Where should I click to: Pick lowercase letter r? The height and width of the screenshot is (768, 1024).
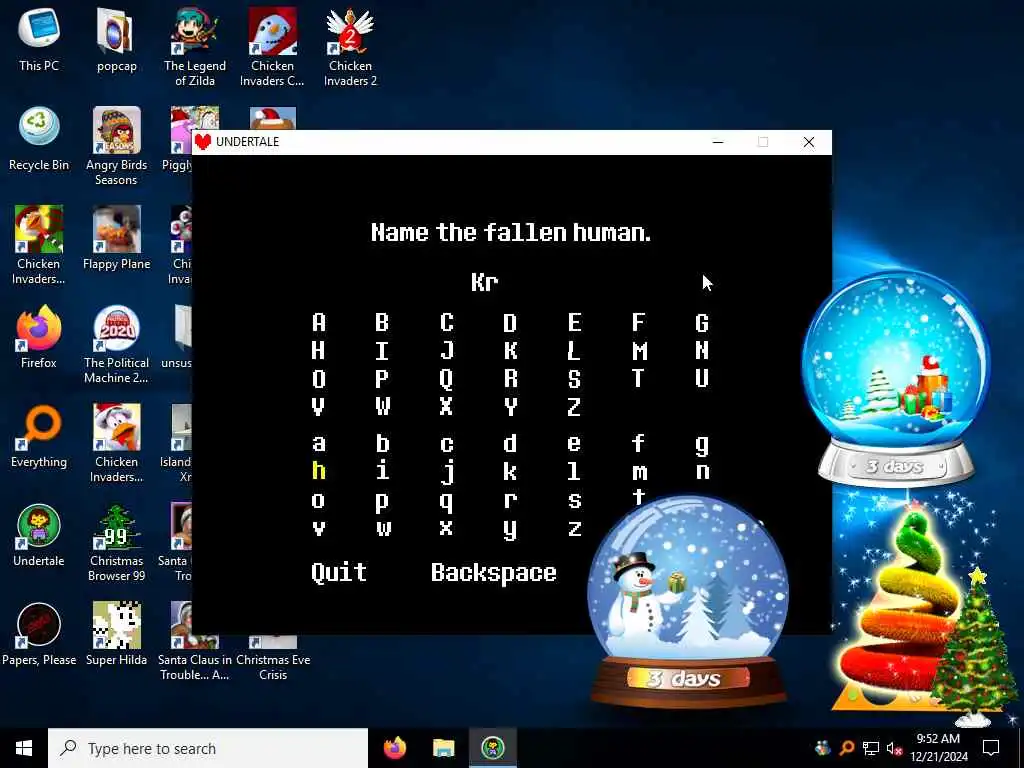click(511, 500)
